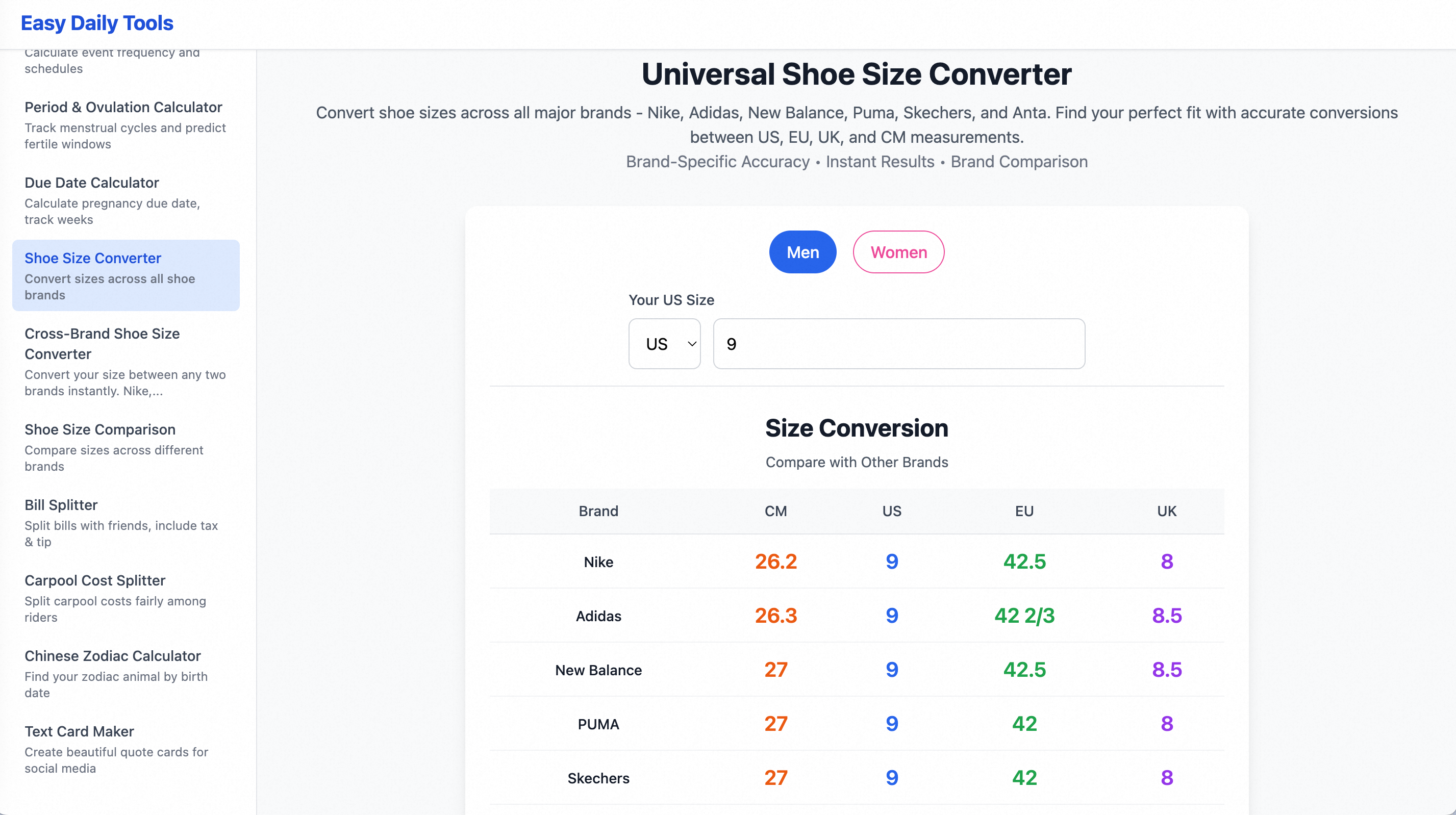The width and height of the screenshot is (1456, 815).
Task: Click the Brand column header
Action: tap(598, 511)
